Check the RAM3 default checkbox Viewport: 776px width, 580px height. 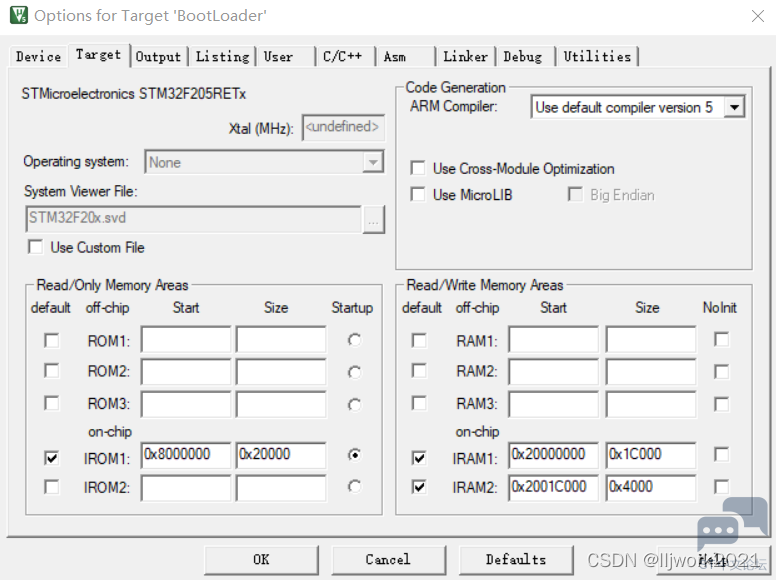click(419, 403)
